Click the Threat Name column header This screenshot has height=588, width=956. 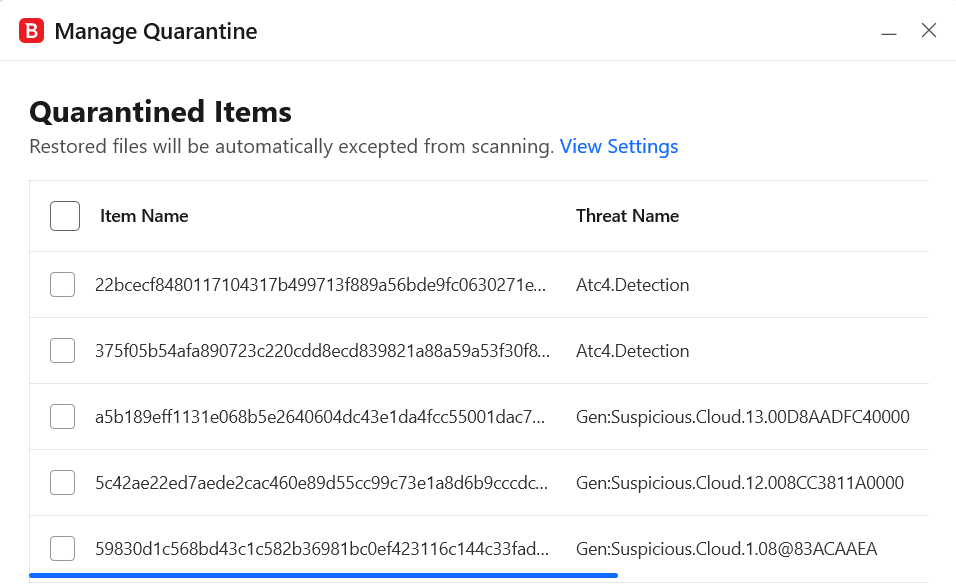click(627, 216)
